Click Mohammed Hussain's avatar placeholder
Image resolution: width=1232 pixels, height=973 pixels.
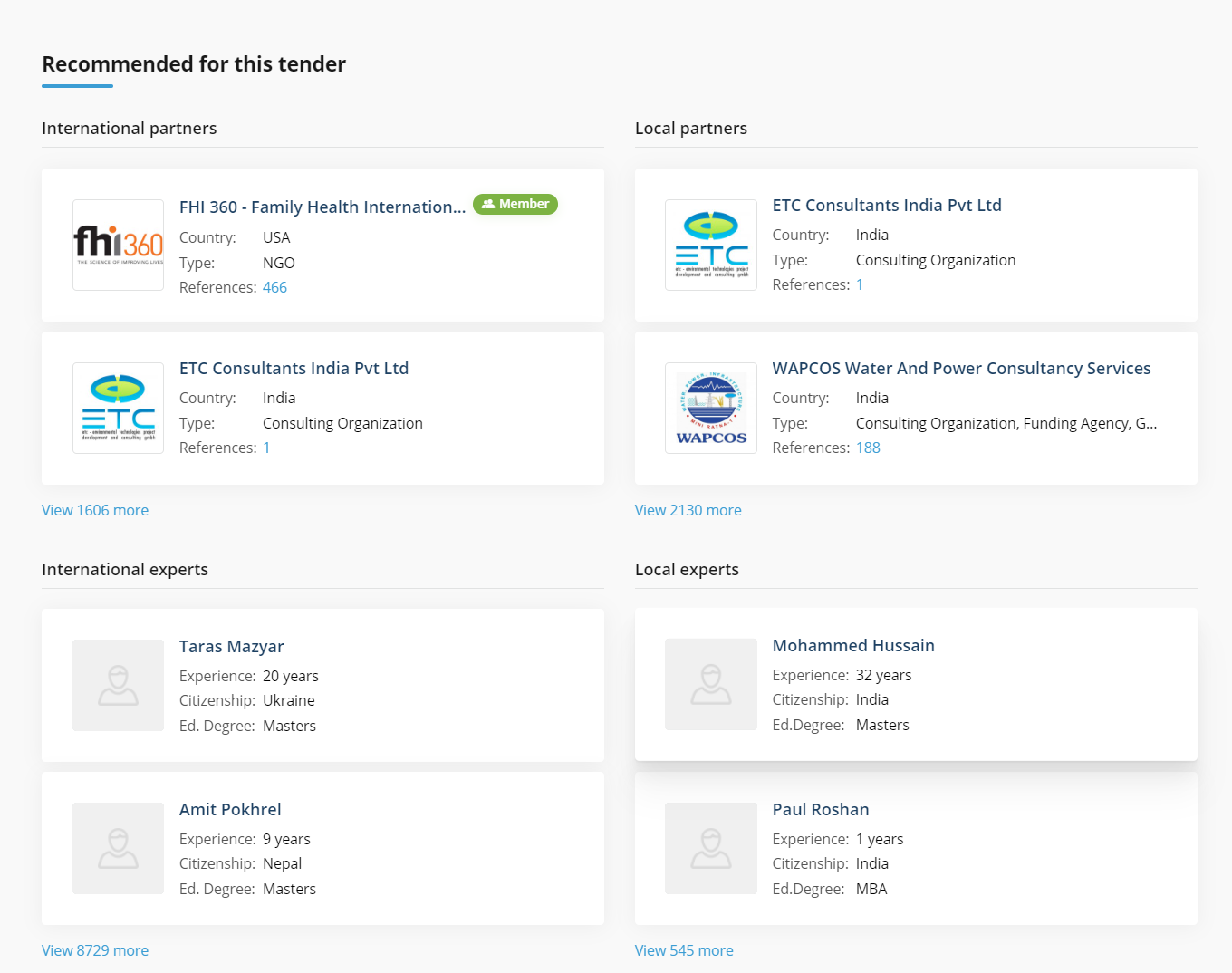coord(711,684)
